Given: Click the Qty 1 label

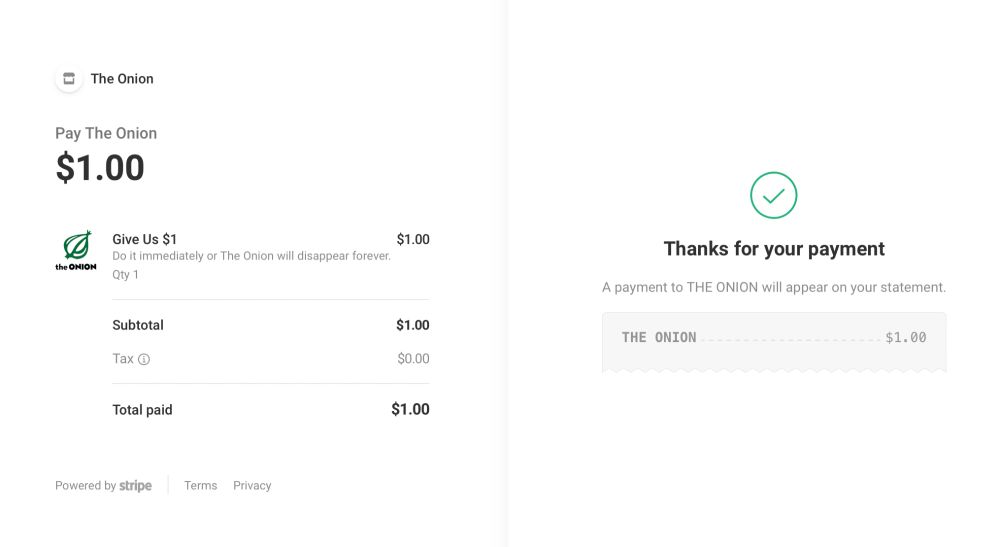Looking at the screenshot, I should click(125, 275).
